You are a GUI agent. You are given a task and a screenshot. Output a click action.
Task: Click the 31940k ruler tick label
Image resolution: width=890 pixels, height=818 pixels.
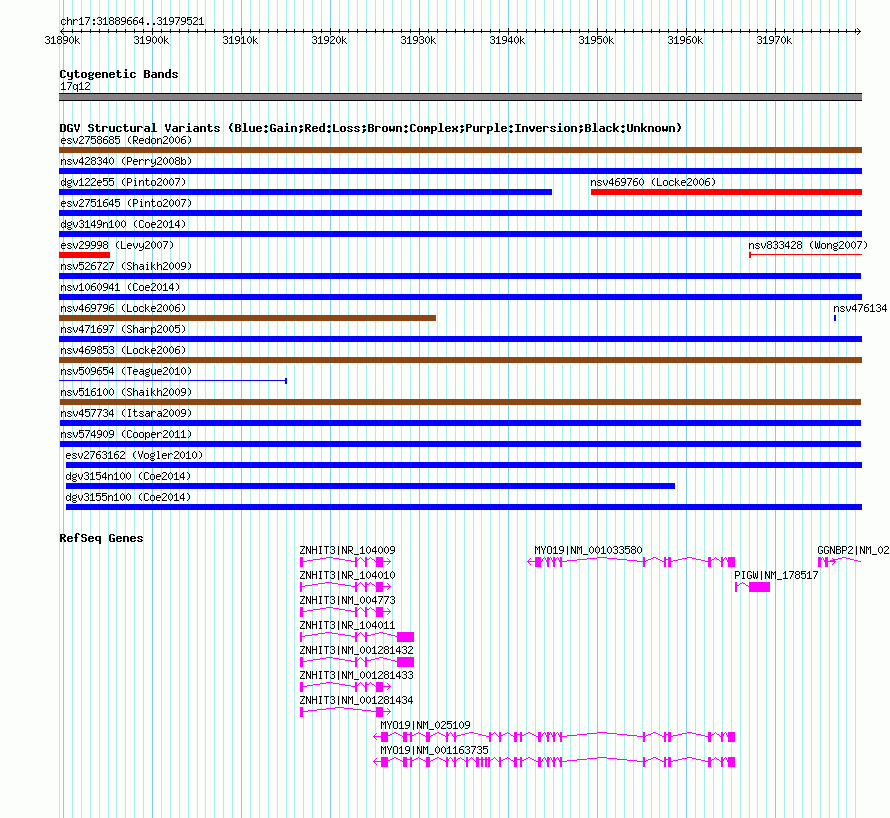[507, 41]
